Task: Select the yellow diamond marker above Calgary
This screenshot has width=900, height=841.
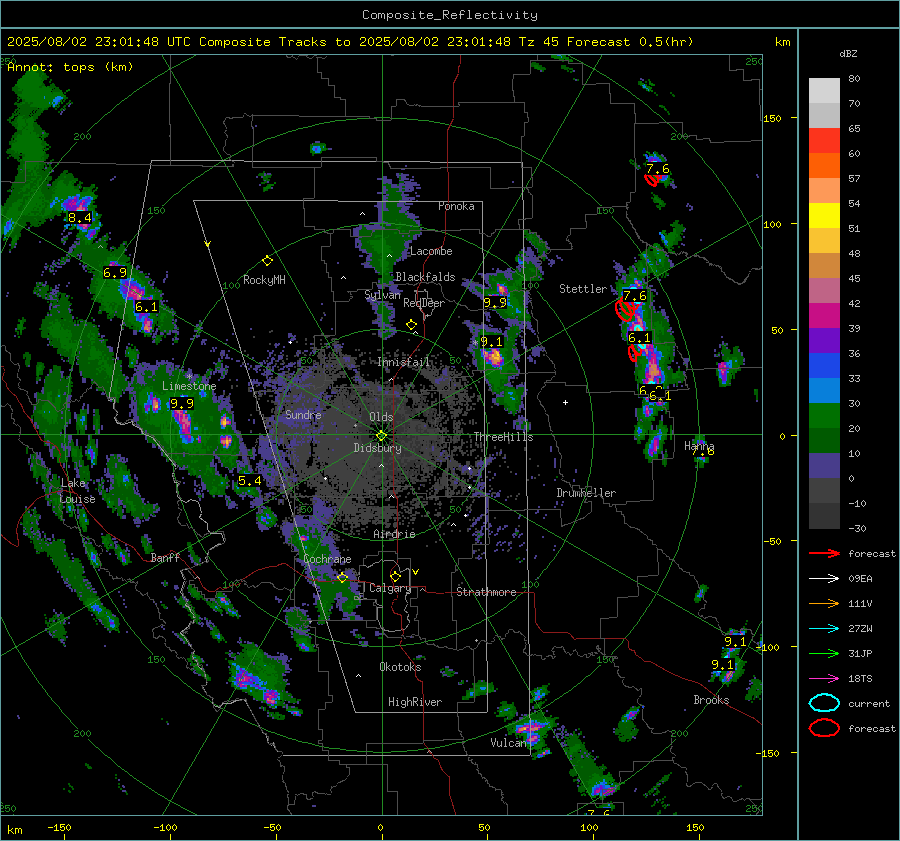Action: [x=395, y=576]
